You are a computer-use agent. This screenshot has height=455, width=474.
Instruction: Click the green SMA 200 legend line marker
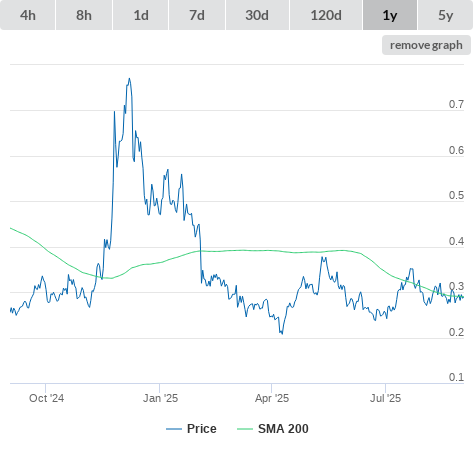(x=245, y=429)
